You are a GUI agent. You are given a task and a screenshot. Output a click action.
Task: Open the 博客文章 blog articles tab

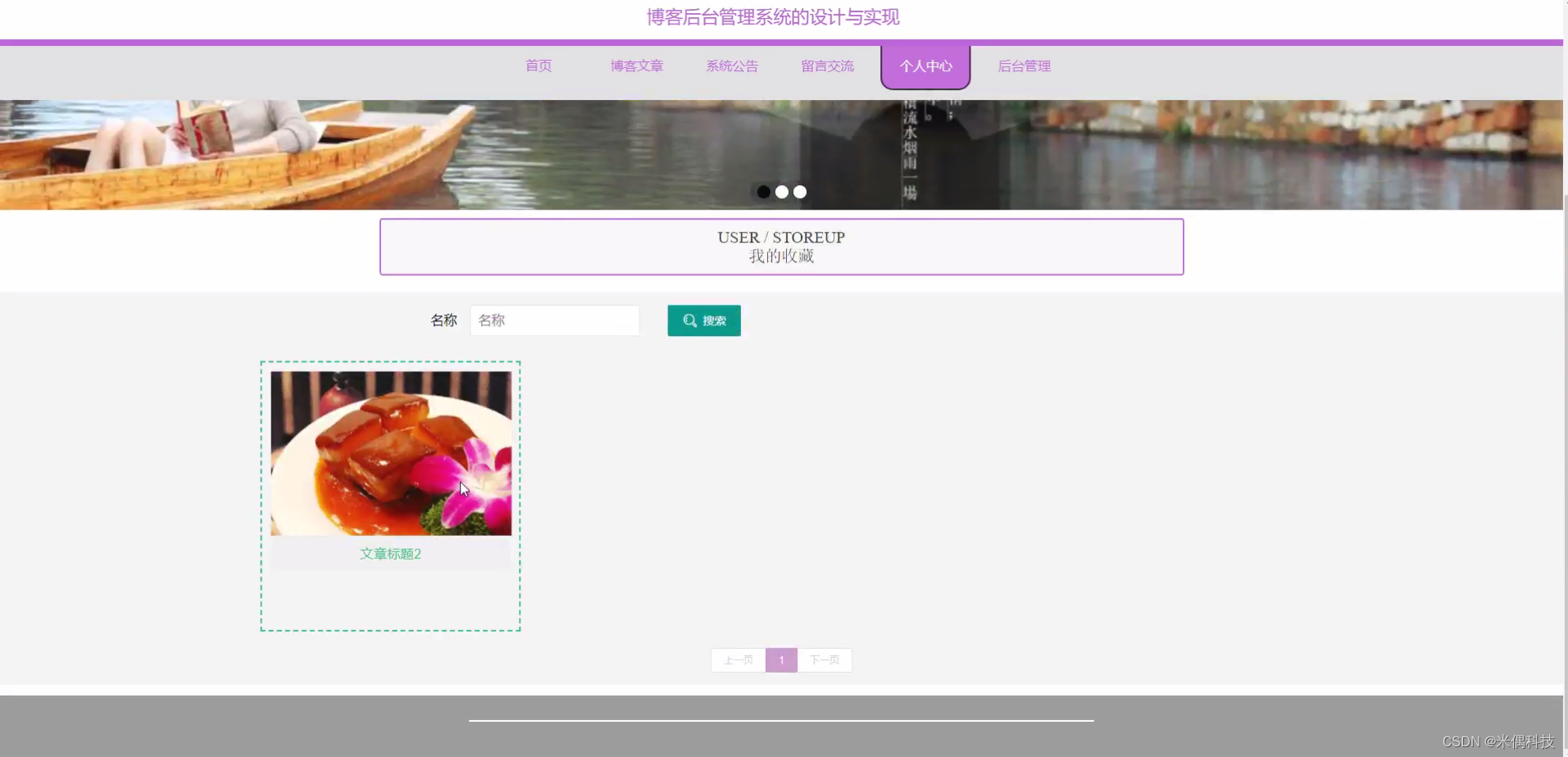point(635,66)
